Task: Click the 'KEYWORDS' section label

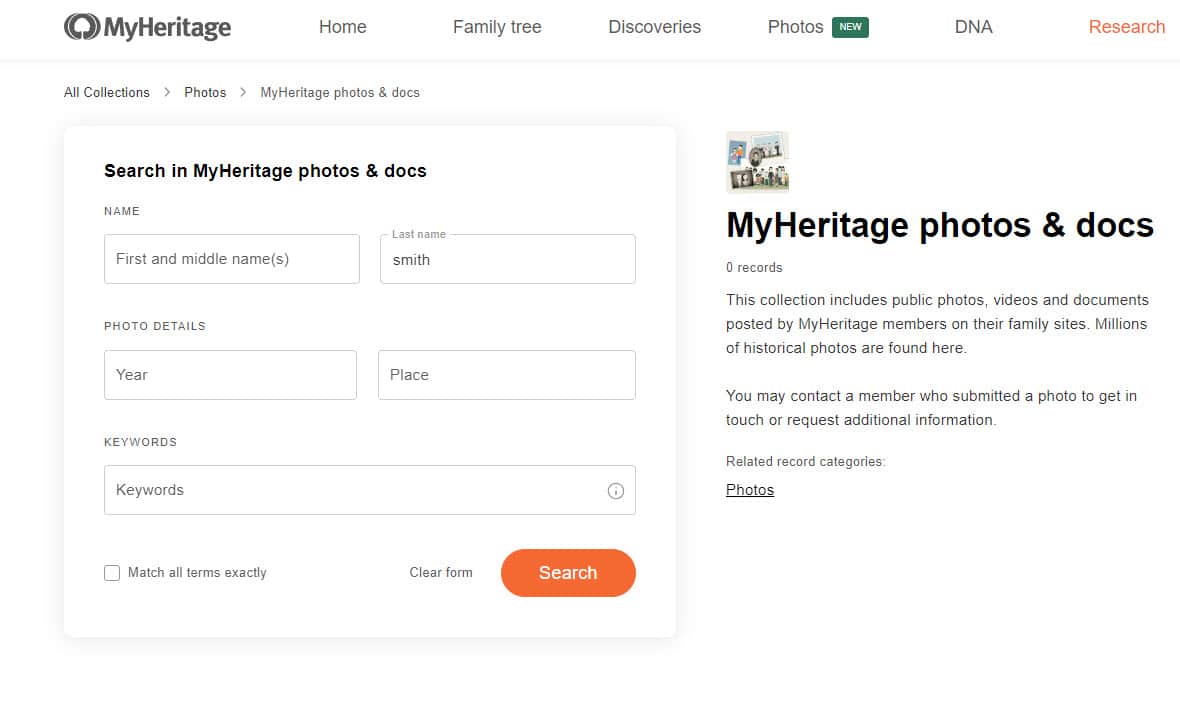Action: pos(141,442)
